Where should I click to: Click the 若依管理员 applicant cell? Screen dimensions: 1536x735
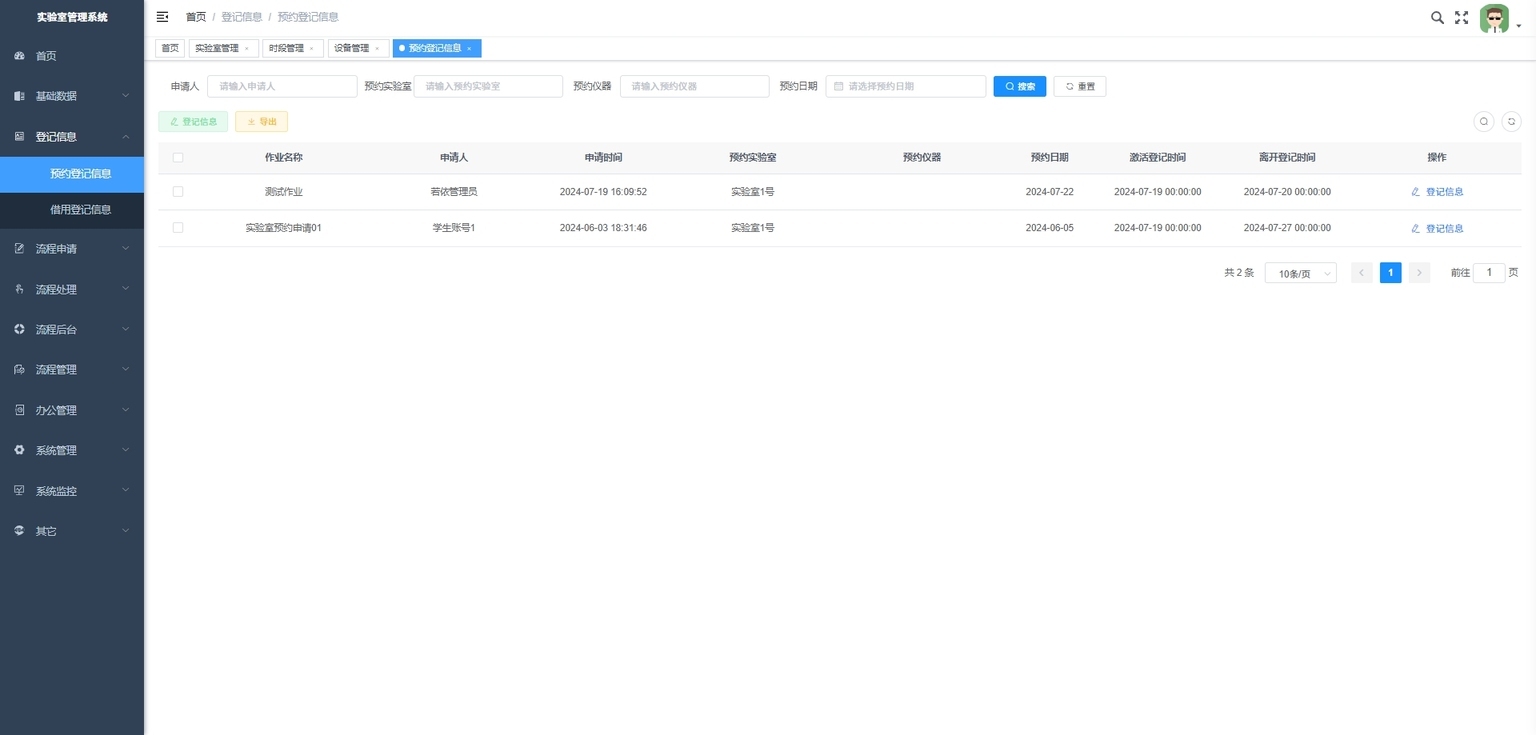coord(454,191)
